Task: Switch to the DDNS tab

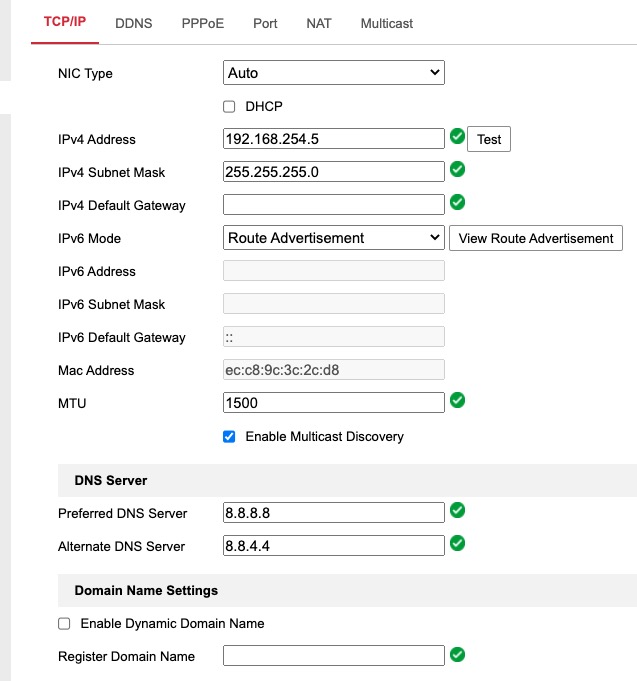Action: click(x=134, y=23)
